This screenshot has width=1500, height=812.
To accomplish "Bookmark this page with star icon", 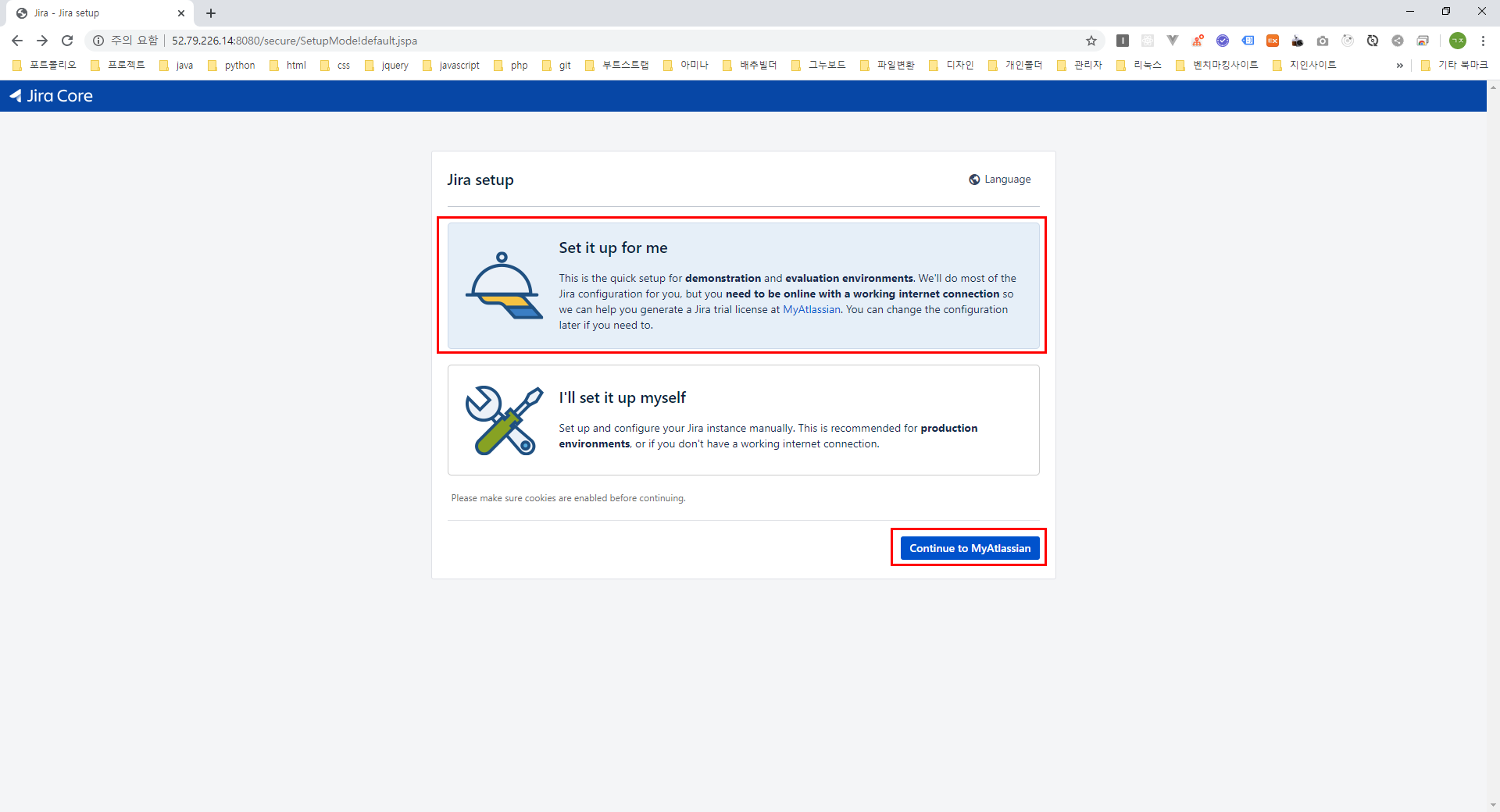I will [x=1091, y=41].
